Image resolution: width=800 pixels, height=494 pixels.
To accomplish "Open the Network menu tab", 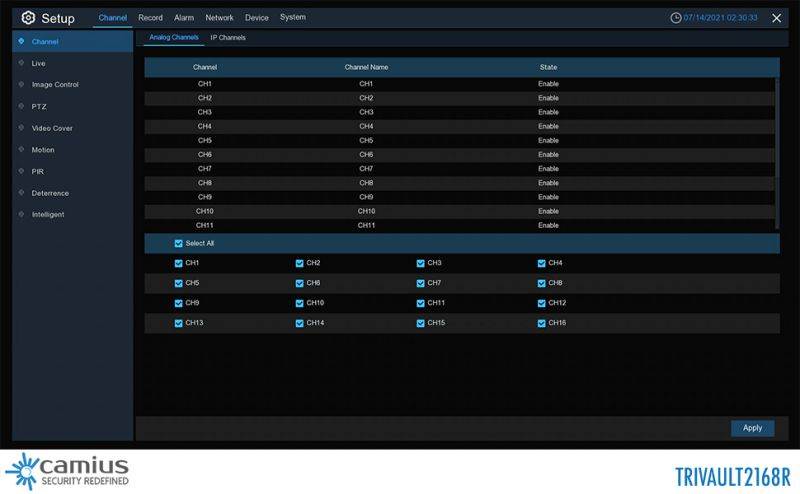I will (x=219, y=18).
